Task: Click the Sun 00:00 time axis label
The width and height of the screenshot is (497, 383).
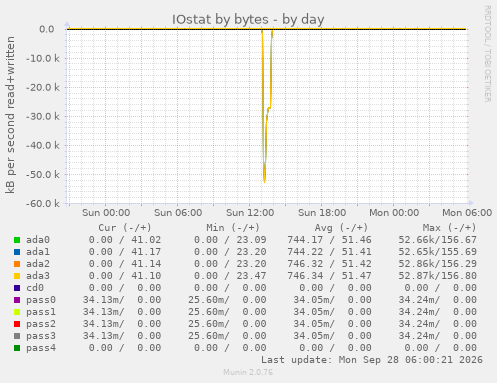Action: [x=106, y=213]
